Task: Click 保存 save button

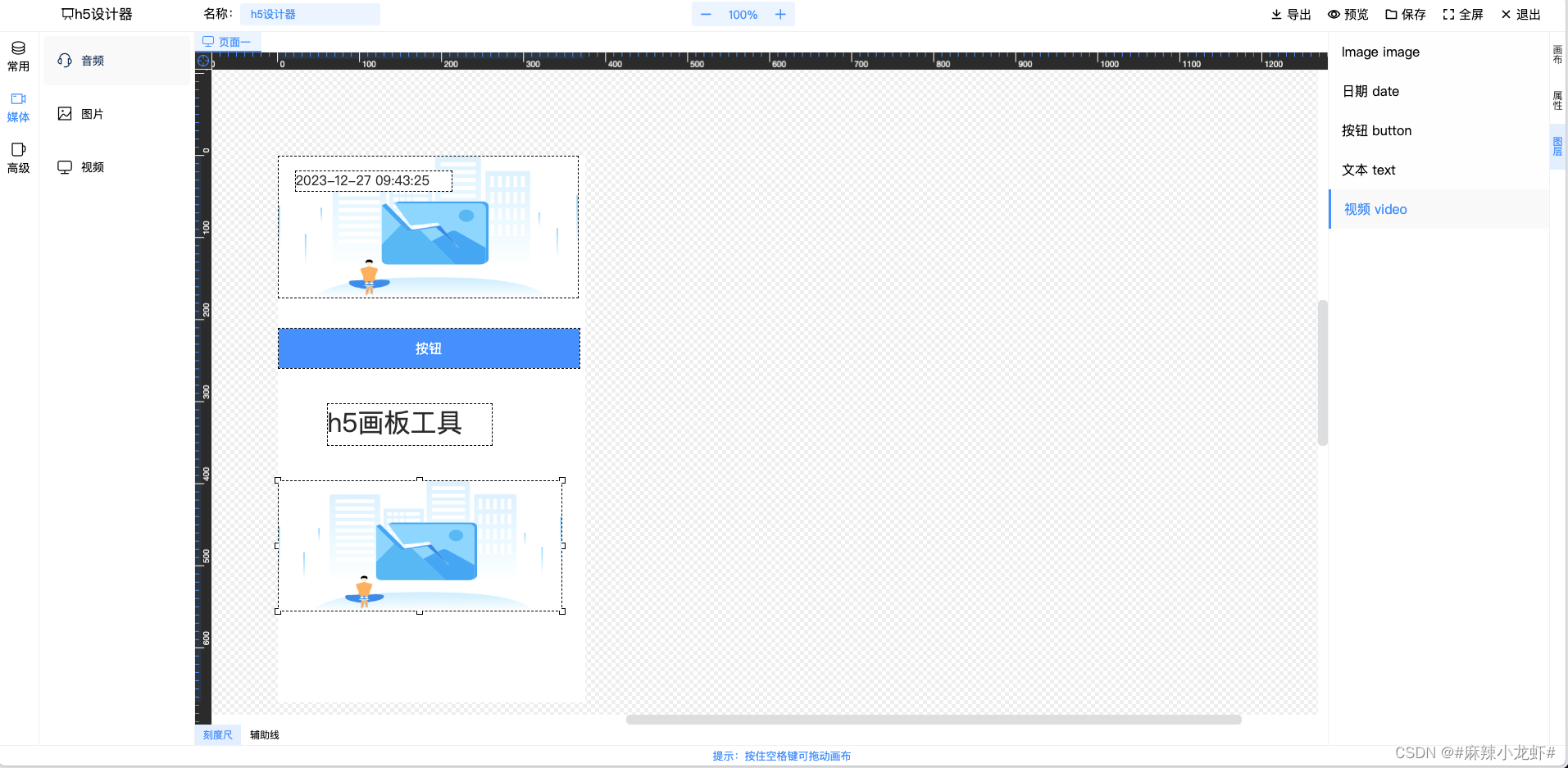Action: point(1406,15)
